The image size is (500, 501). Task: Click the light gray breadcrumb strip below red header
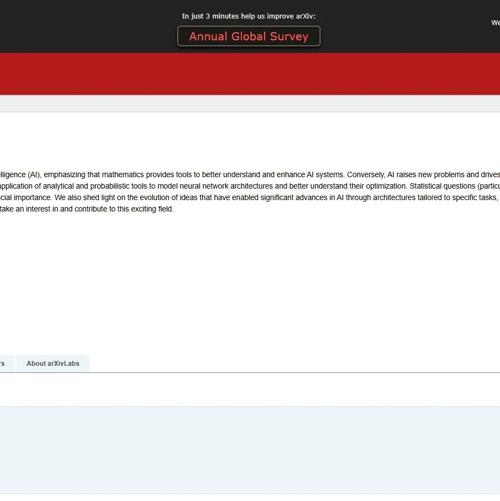click(x=250, y=103)
